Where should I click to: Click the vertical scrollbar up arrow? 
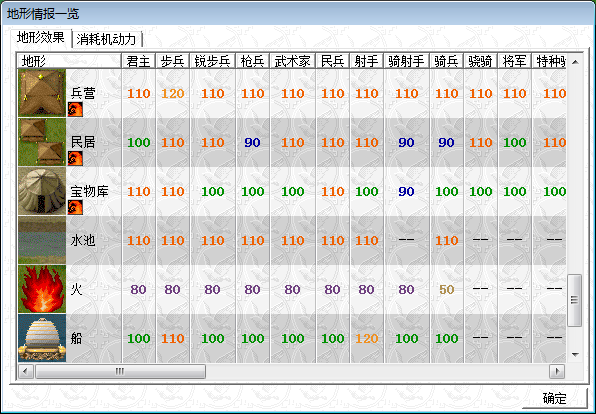575,62
